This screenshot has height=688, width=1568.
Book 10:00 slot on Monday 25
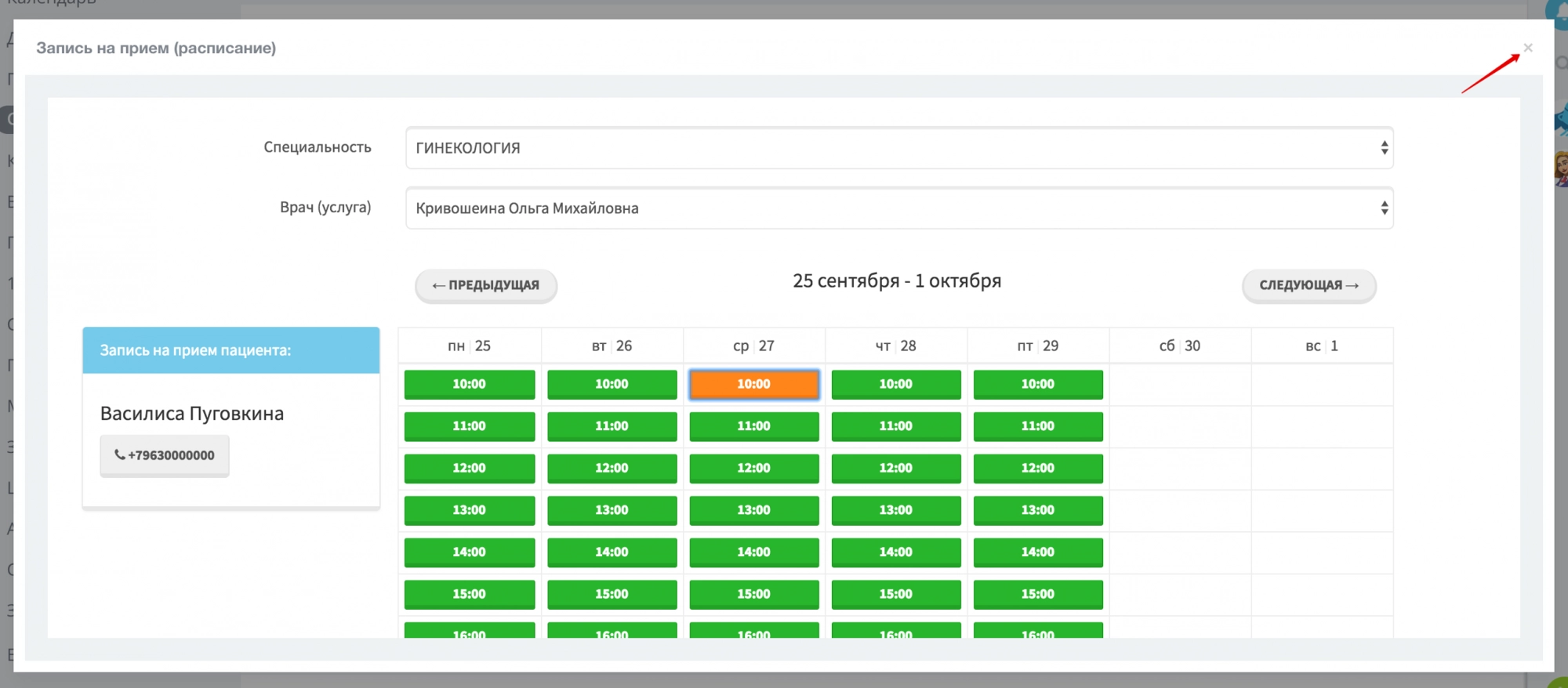click(469, 384)
